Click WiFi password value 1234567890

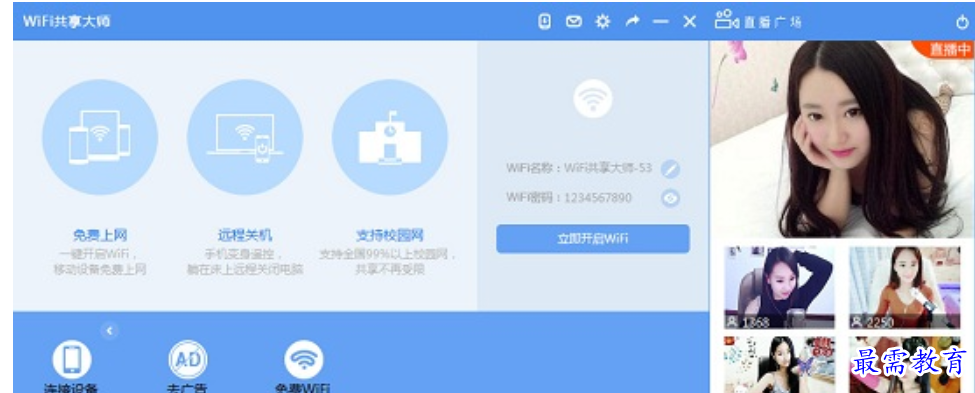[x=598, y=198]
